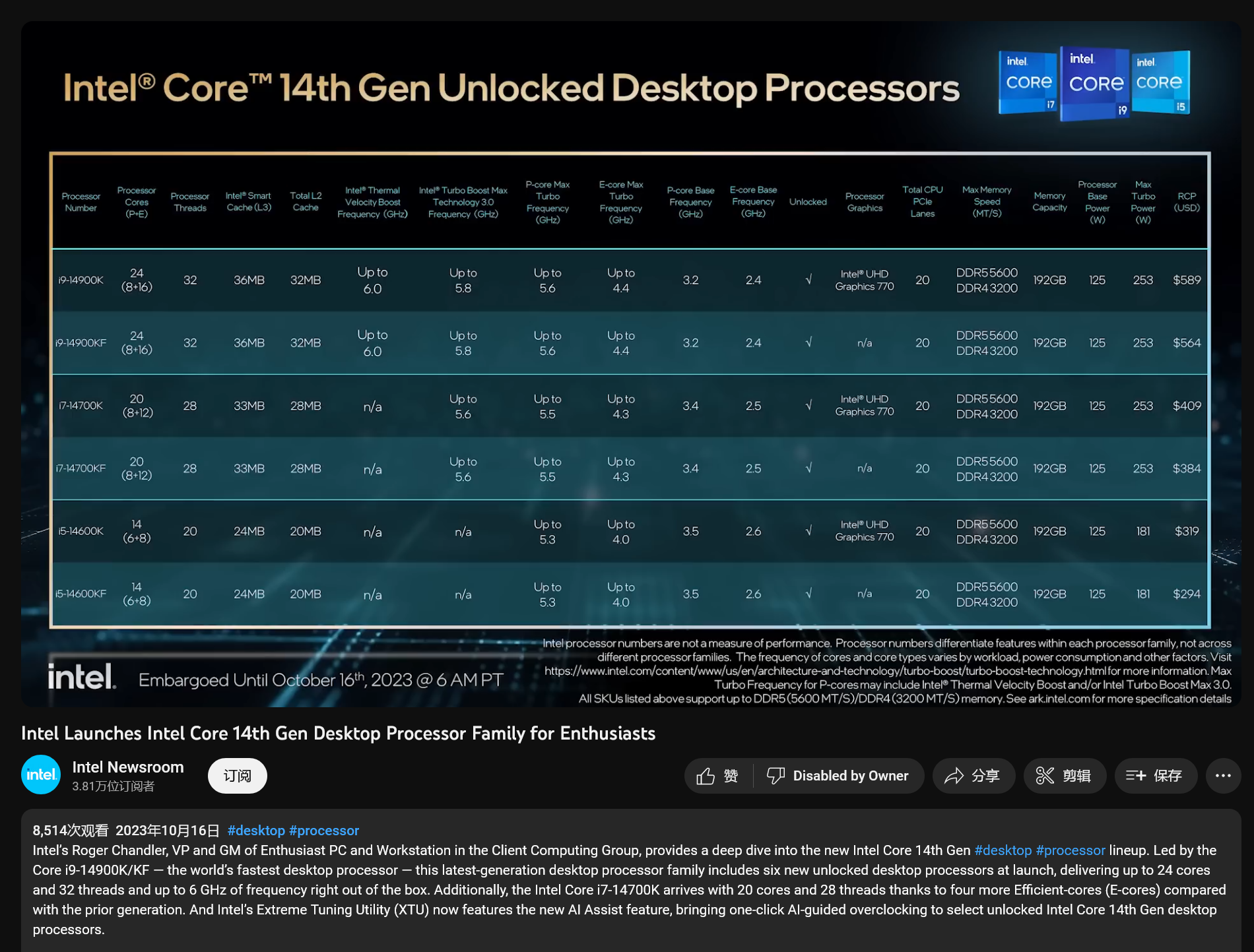Click the first #desktop hashtag beside the date
This screenshot has height=952, width=1254.
[256, 830]
